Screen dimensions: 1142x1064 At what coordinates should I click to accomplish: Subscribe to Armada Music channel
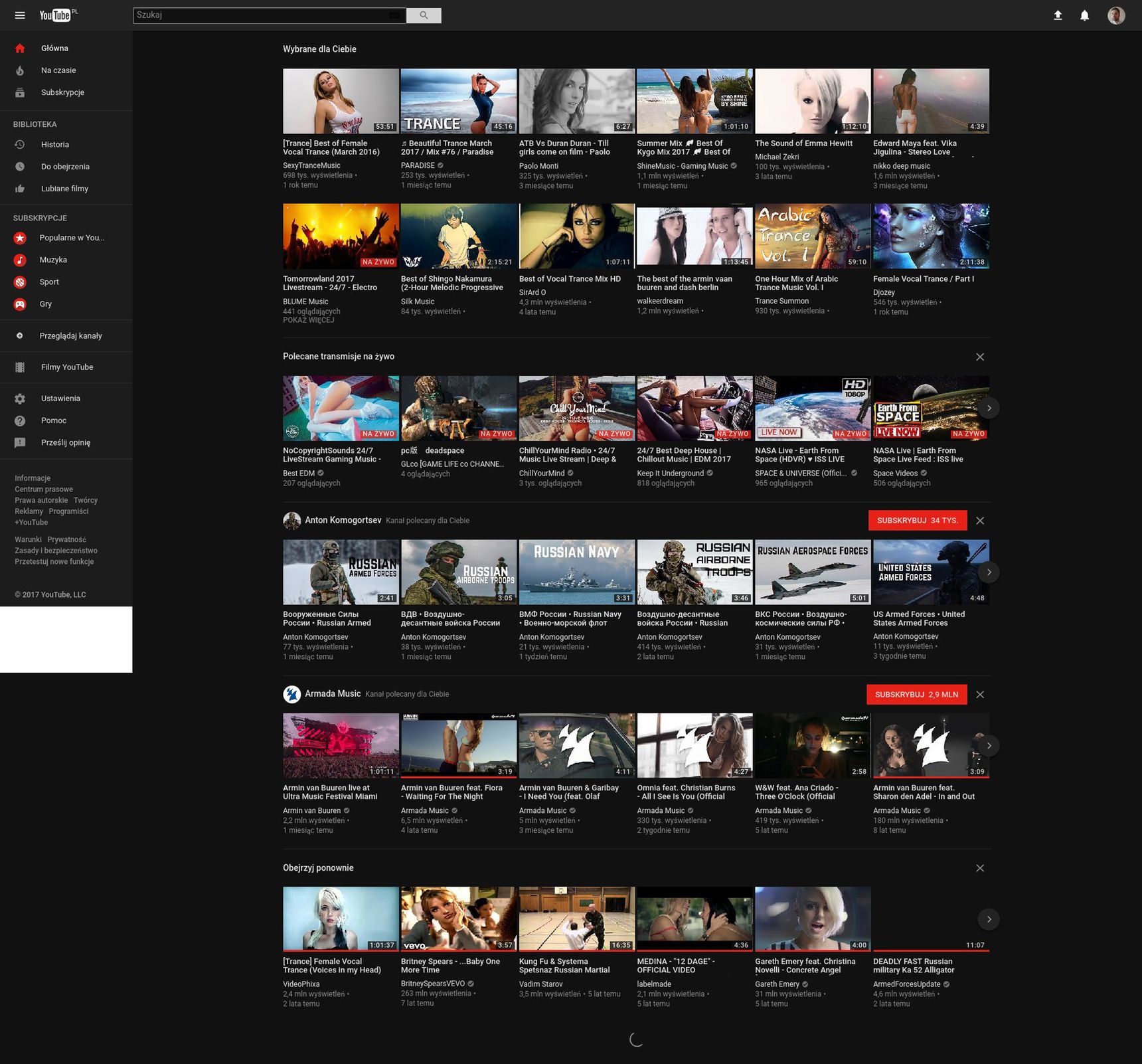917,695
